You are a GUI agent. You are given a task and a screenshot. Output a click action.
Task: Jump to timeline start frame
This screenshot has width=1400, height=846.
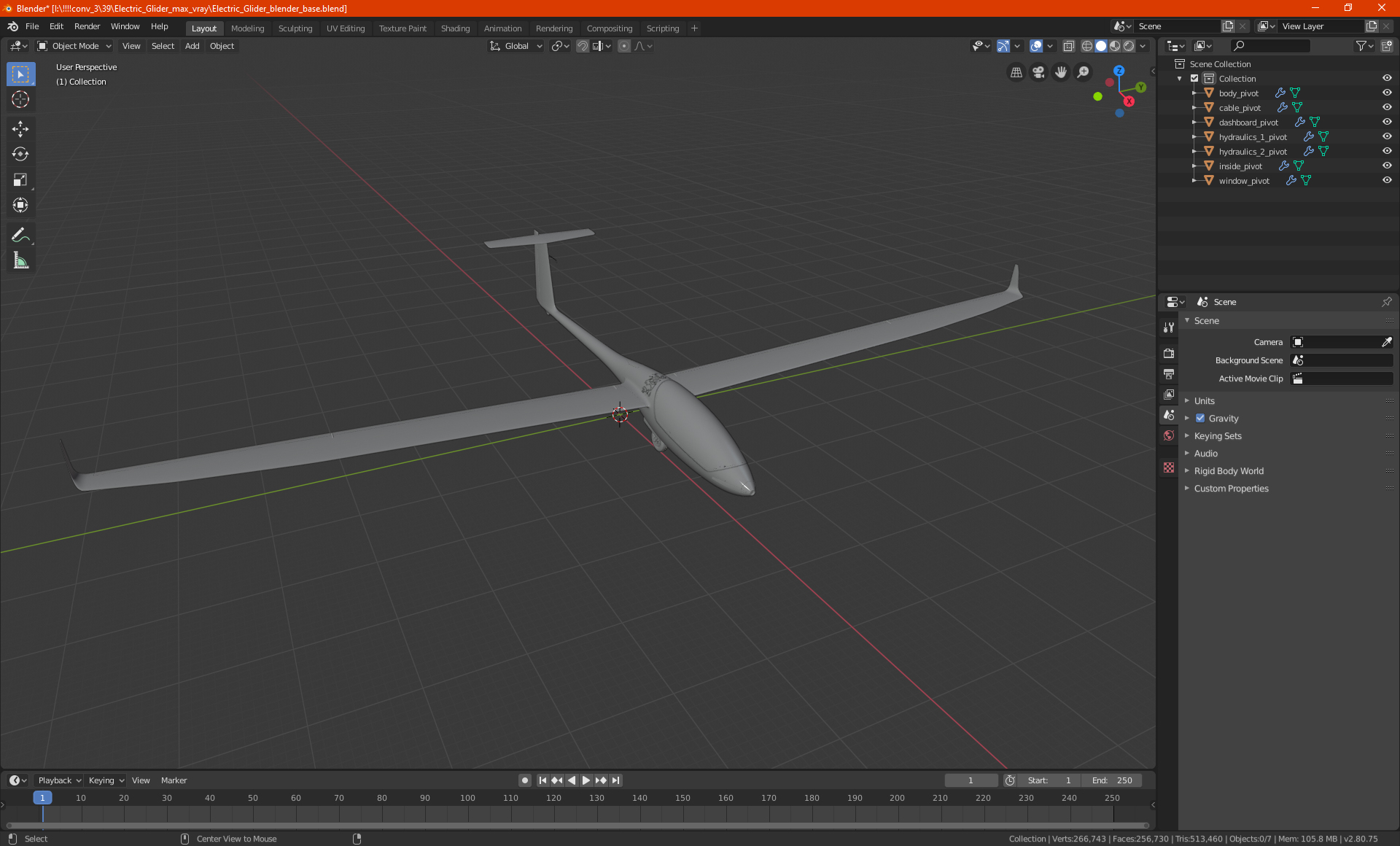(542, 780)
